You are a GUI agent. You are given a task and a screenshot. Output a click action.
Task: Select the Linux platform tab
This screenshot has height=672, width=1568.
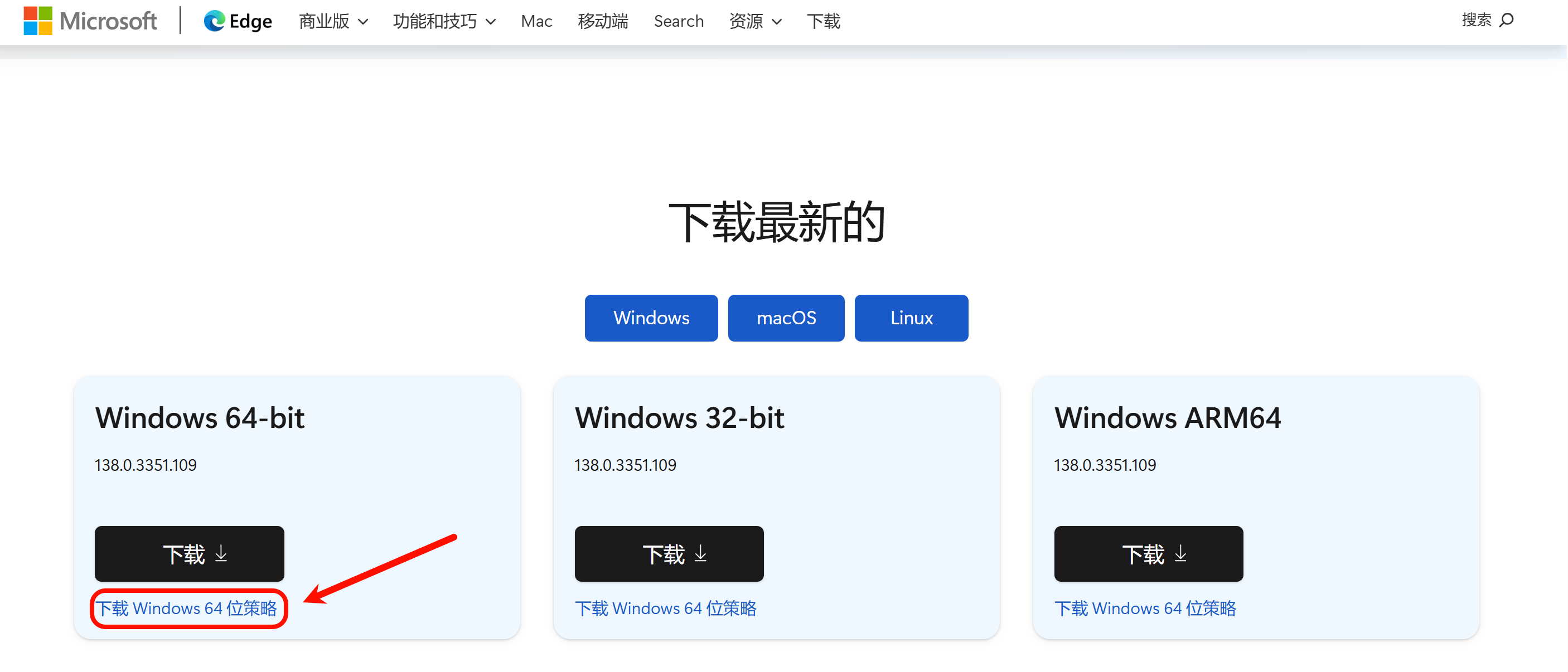pyautogui.click(x=911, y=318)
